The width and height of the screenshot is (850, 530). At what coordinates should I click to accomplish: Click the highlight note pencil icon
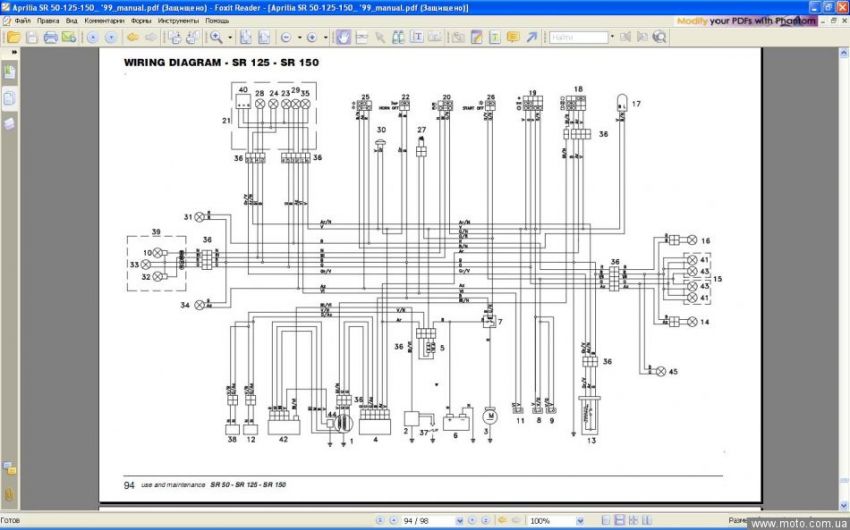pos(476,37)
